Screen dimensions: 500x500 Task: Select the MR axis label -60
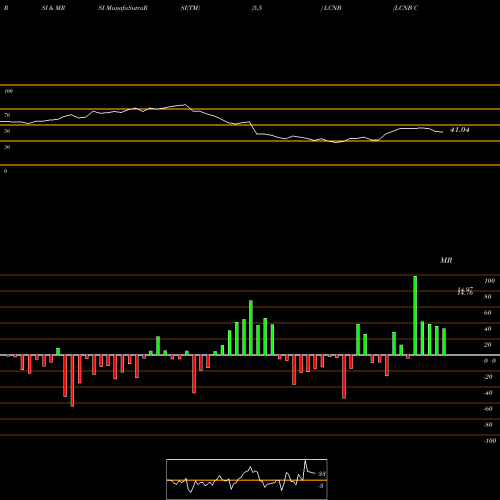click(488, 409)
